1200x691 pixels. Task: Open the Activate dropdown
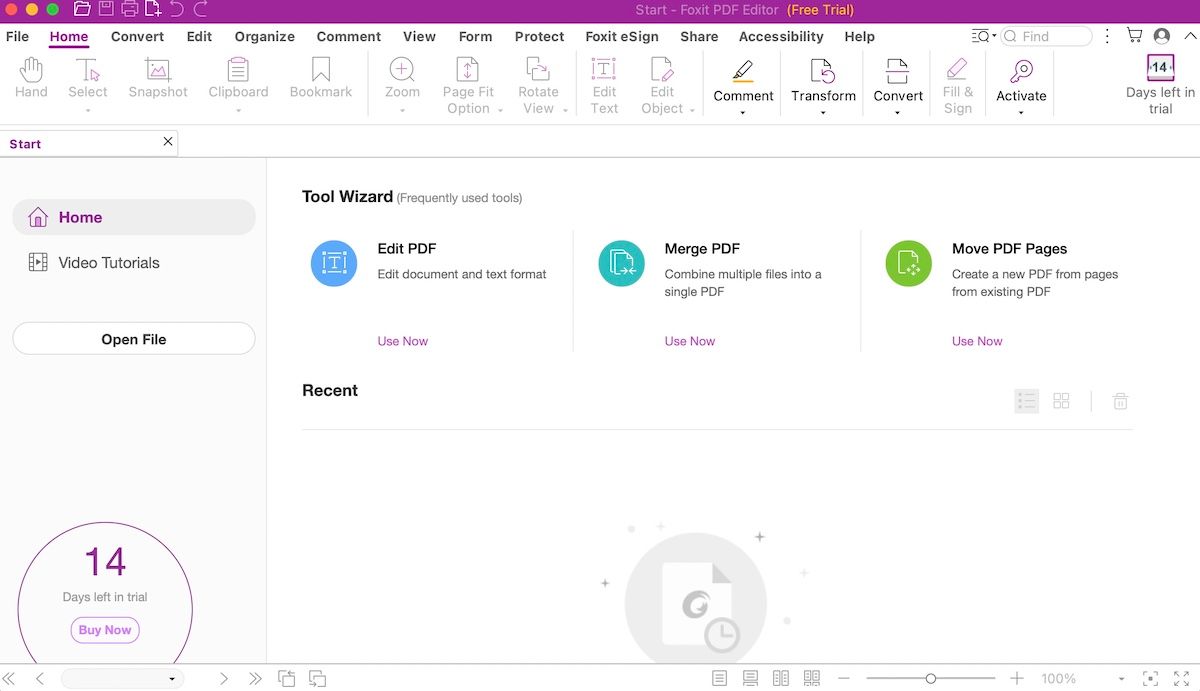coord(1021,113)
